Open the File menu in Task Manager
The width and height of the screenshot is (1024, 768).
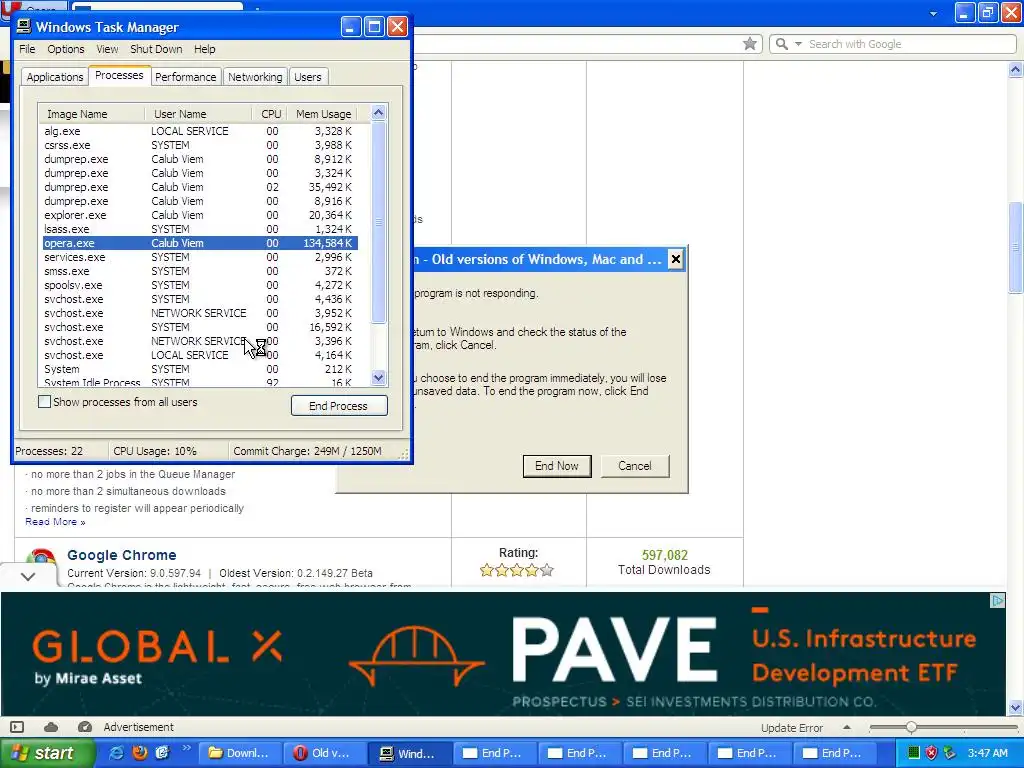pyautogui.click(x=27, y=49)
